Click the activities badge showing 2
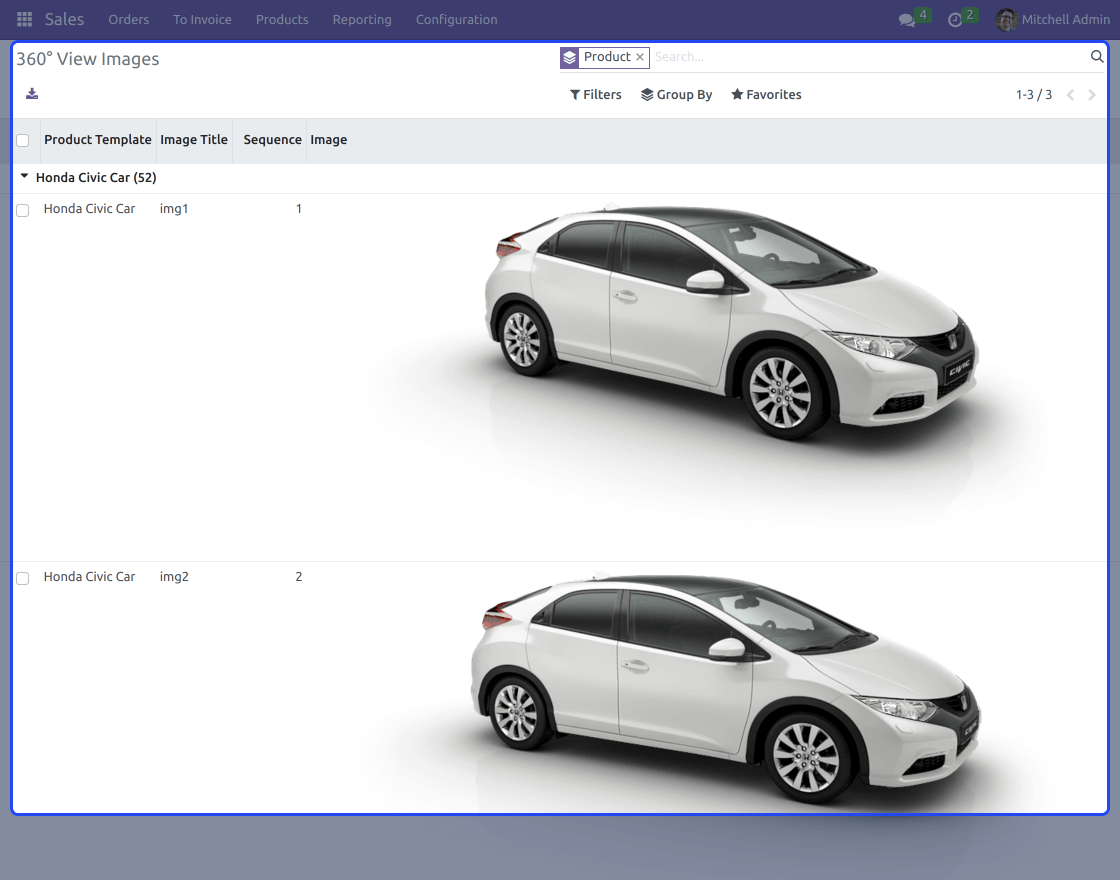Viewport: 1120px width, 880px height. pos(970,14)
